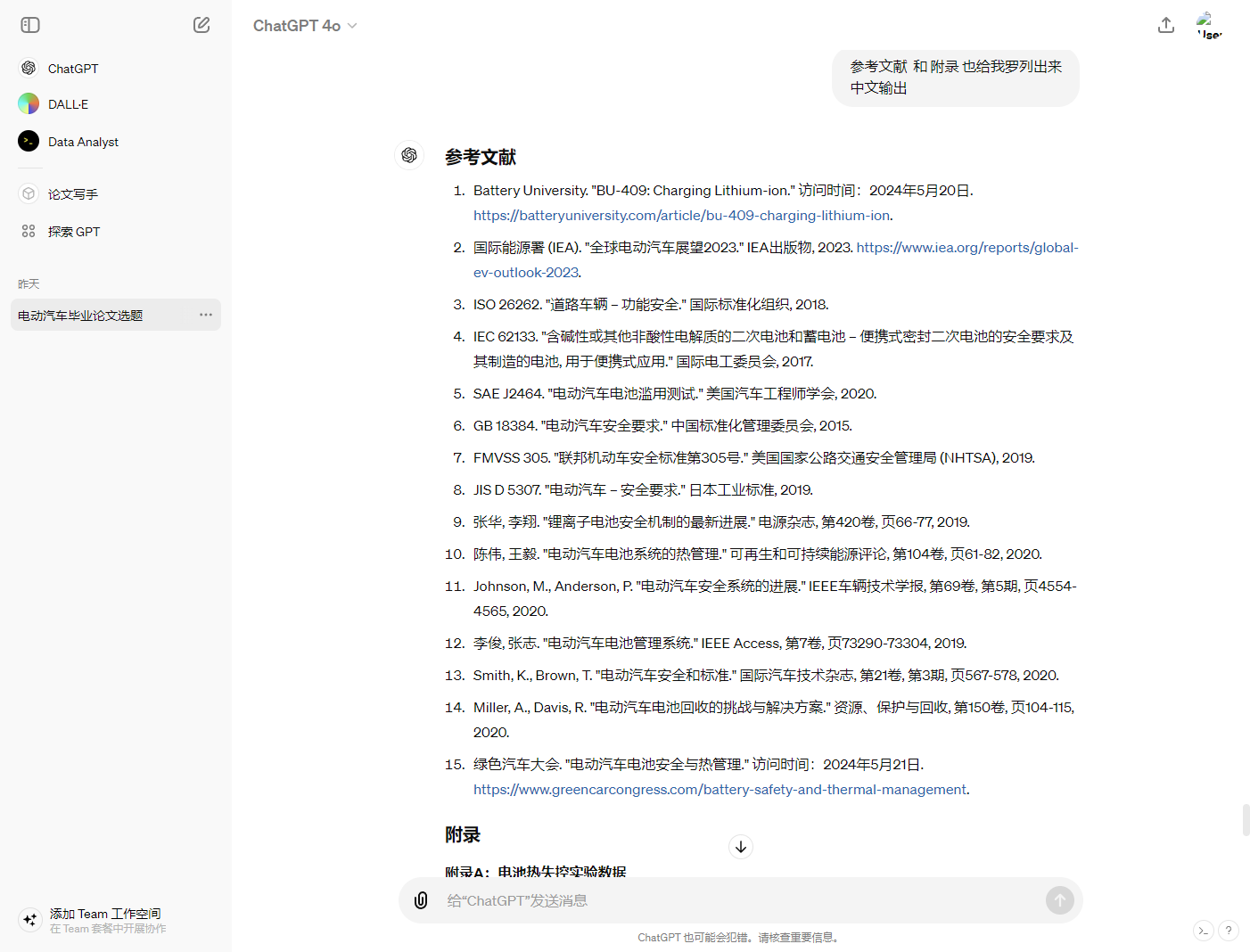Screen dimensions: 1250x952
Task: Click the message input field
Action: tap(740, 900)
